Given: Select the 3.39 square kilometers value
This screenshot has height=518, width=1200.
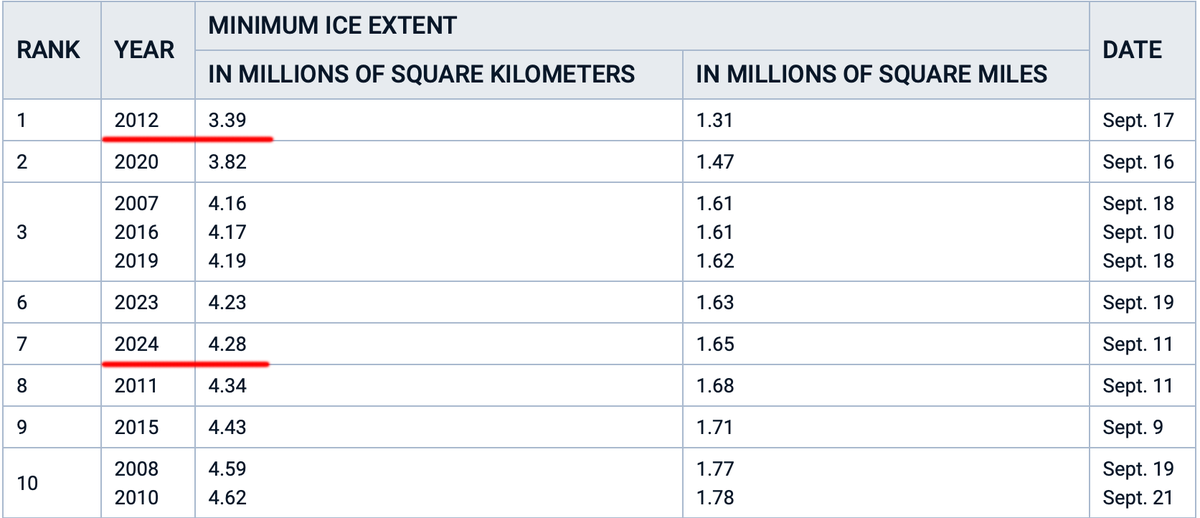Looking at the screenshot, I should pyautogui.click(x=227, y=121).
